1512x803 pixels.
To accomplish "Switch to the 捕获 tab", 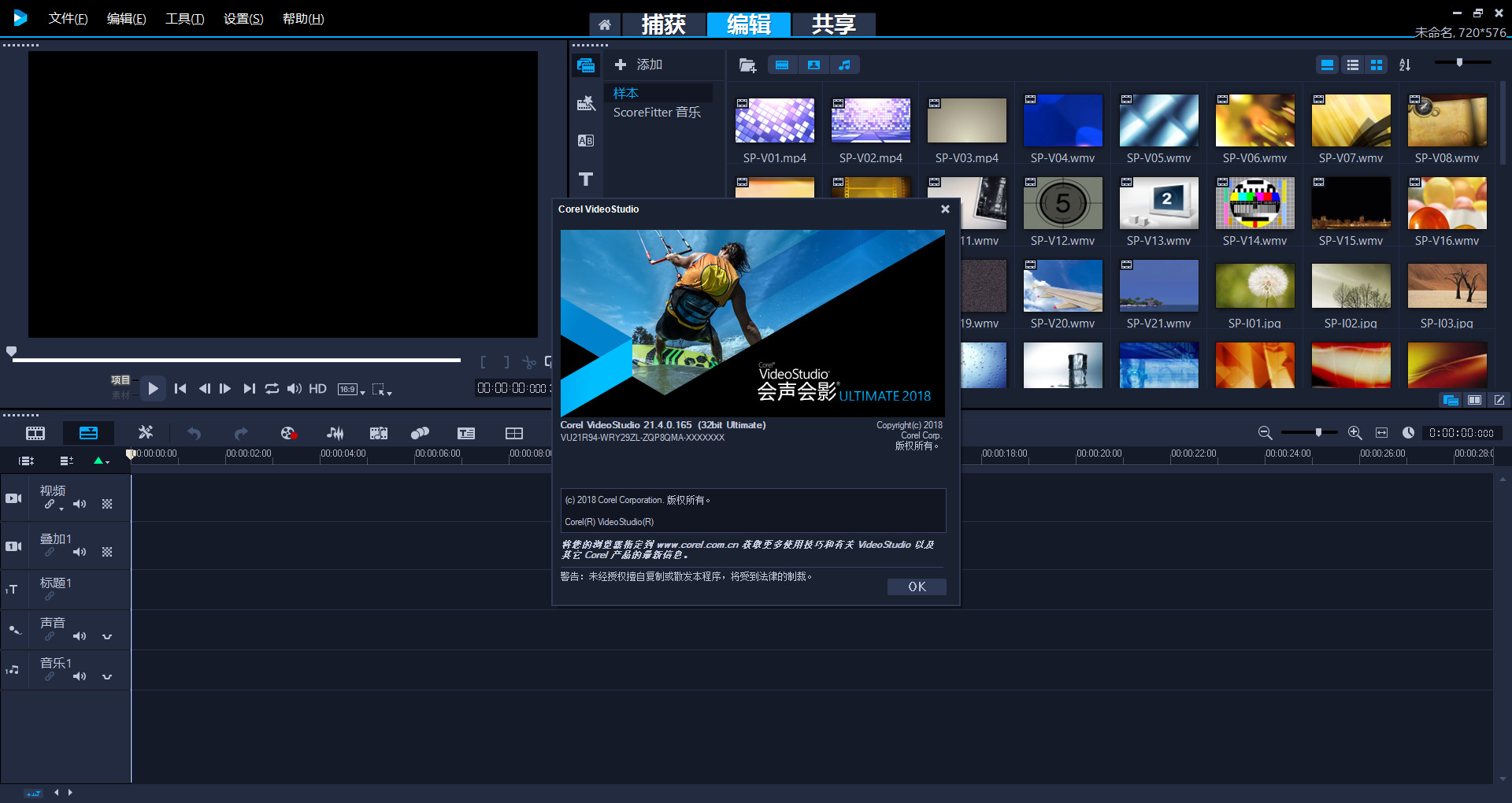I will click(663, 24).
